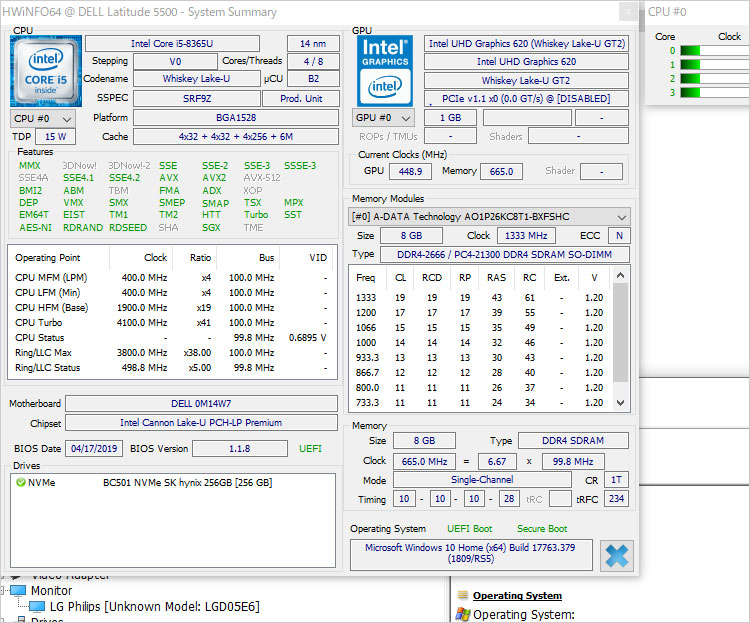
Task: Click the memory timings scrollbar thumb
Action: tap(620, 333)
